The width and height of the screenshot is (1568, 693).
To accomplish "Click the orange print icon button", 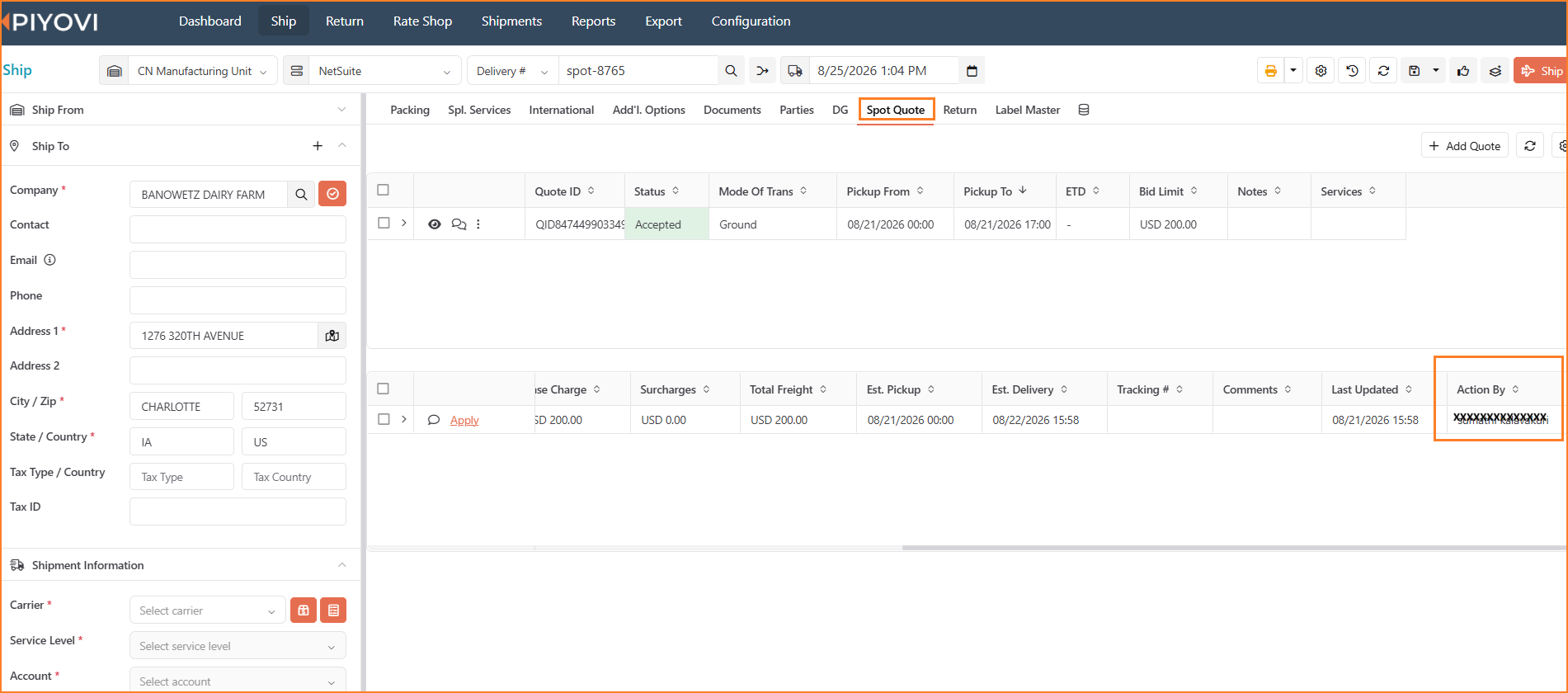I will 1270,71.
